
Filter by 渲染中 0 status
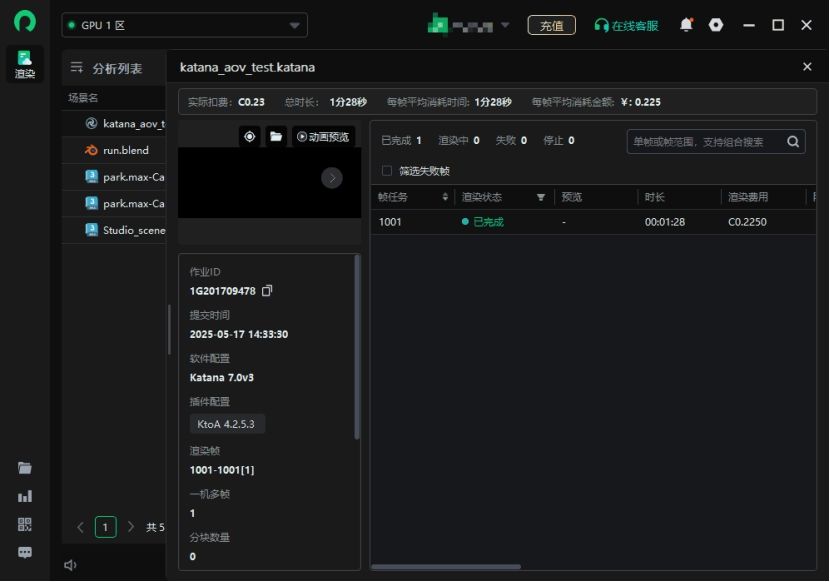tap(458, 140)
